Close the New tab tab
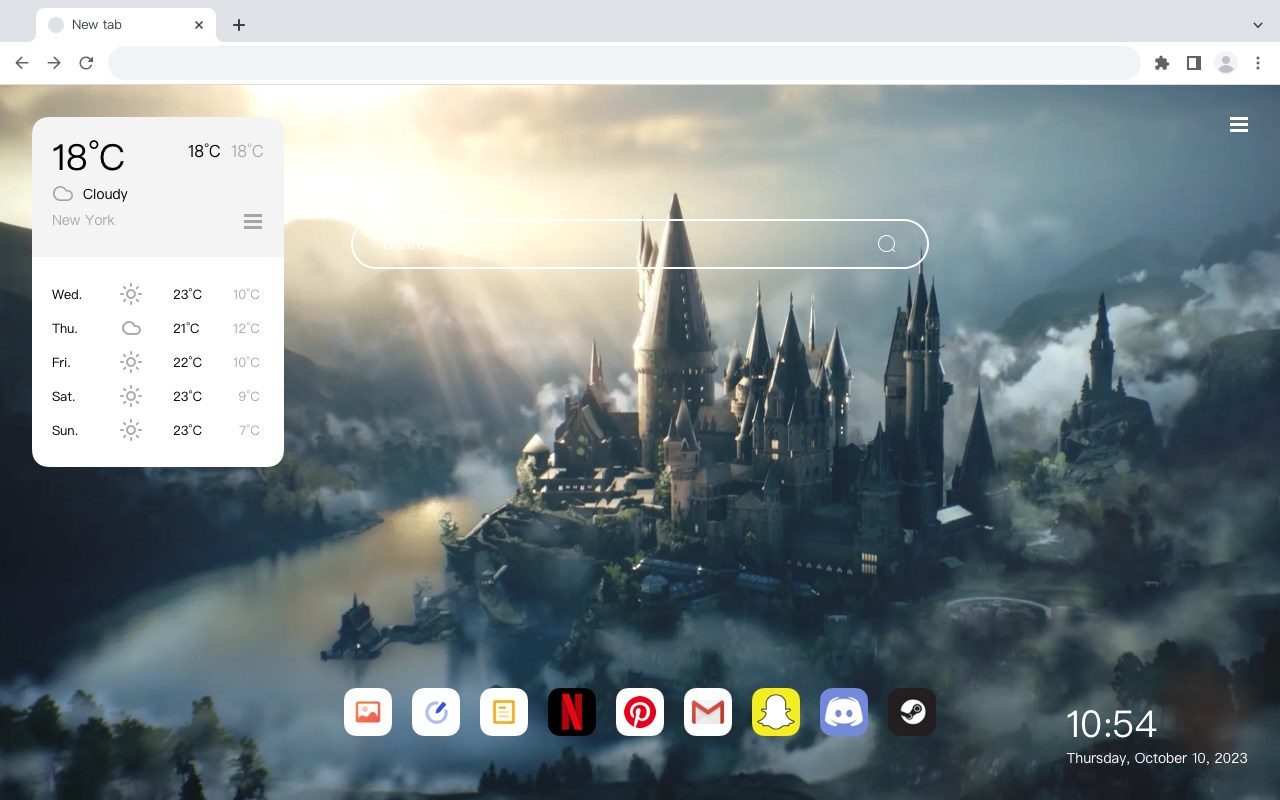Image resolution: width=1280 pixels, height=800 pixels. coord(199,25)
